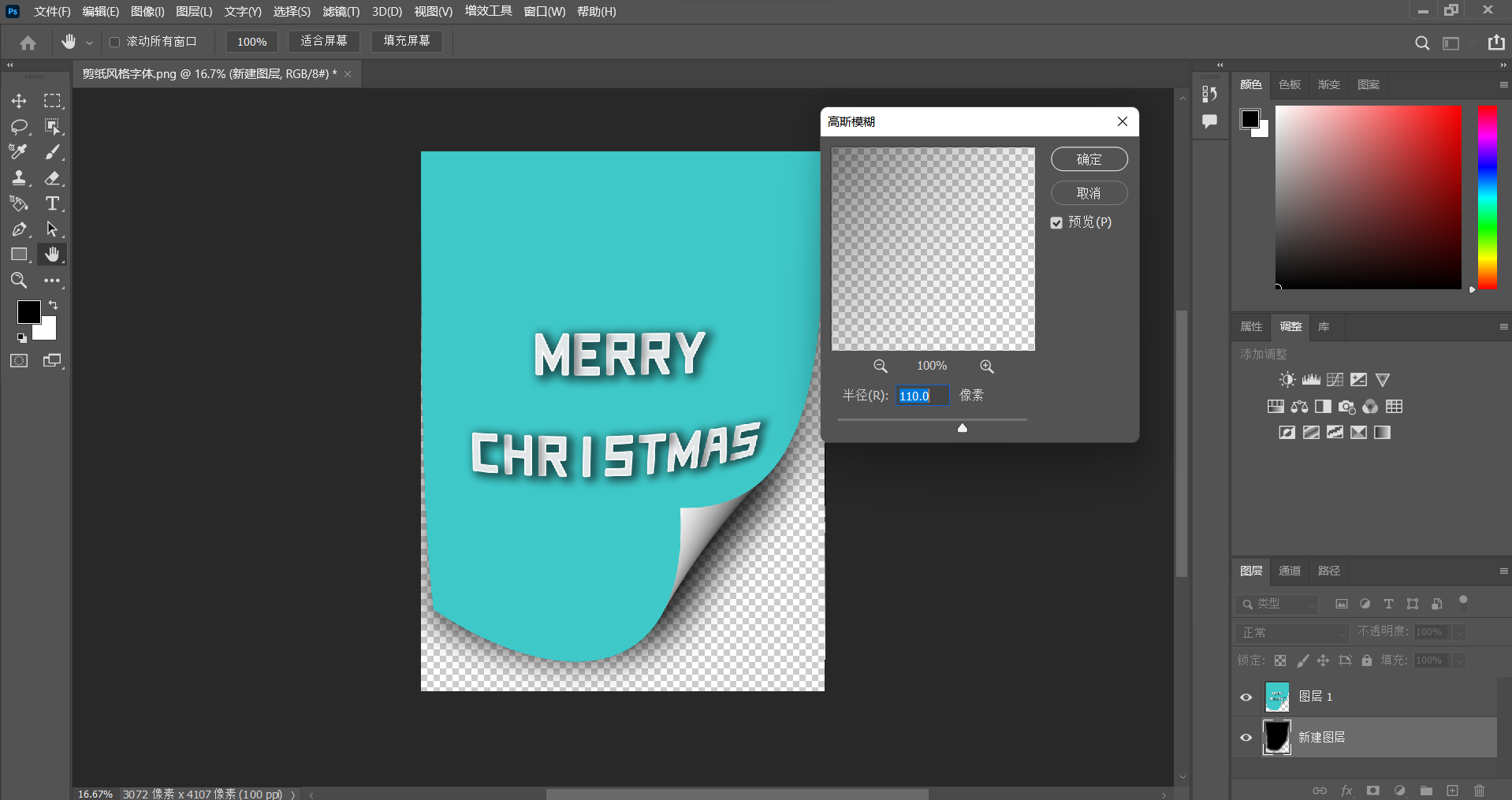Add a Brightness/Contrast adjustment
This screenshot has width=1512, height=800.
(1287, 380)
